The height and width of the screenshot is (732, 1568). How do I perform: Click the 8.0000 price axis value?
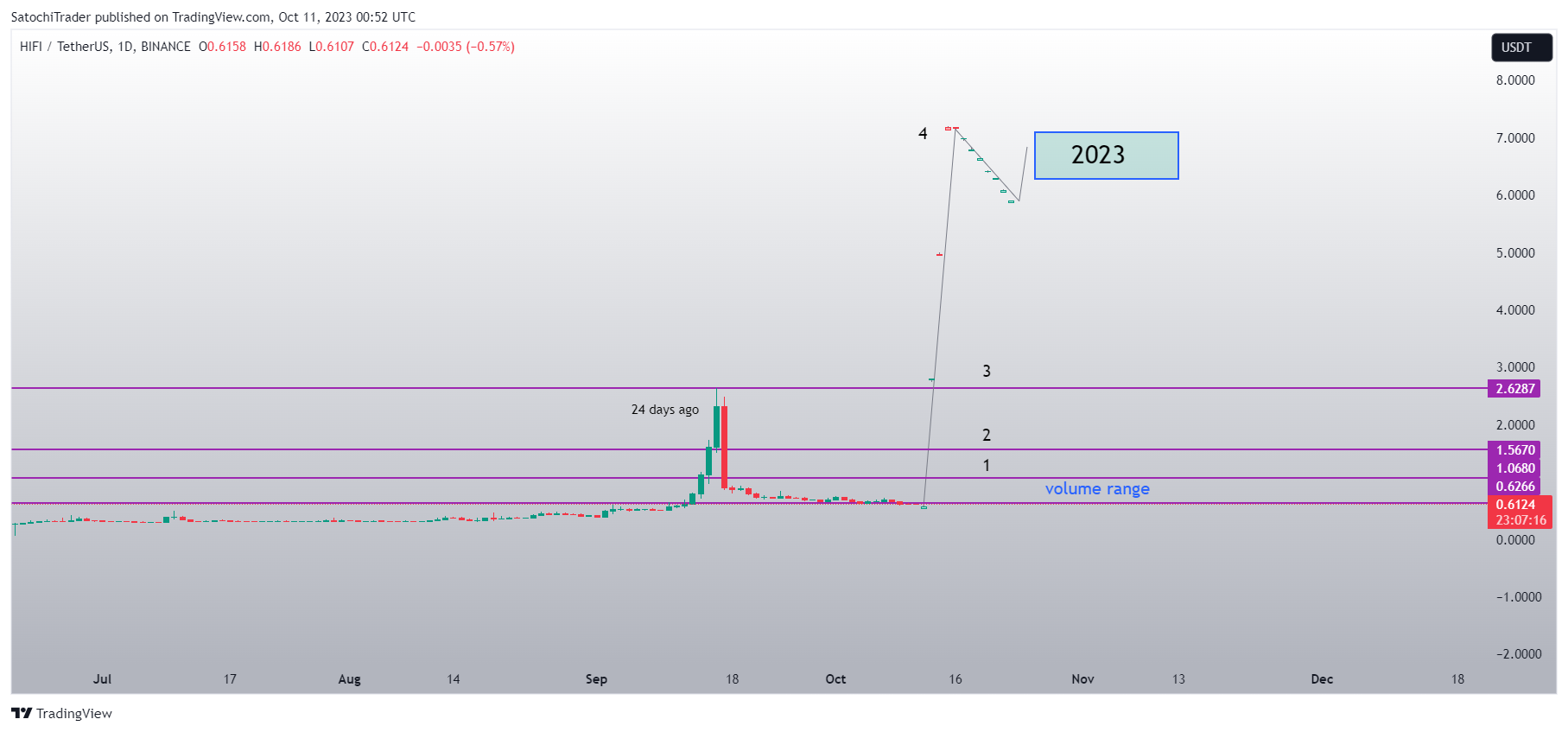(1515, 80)
